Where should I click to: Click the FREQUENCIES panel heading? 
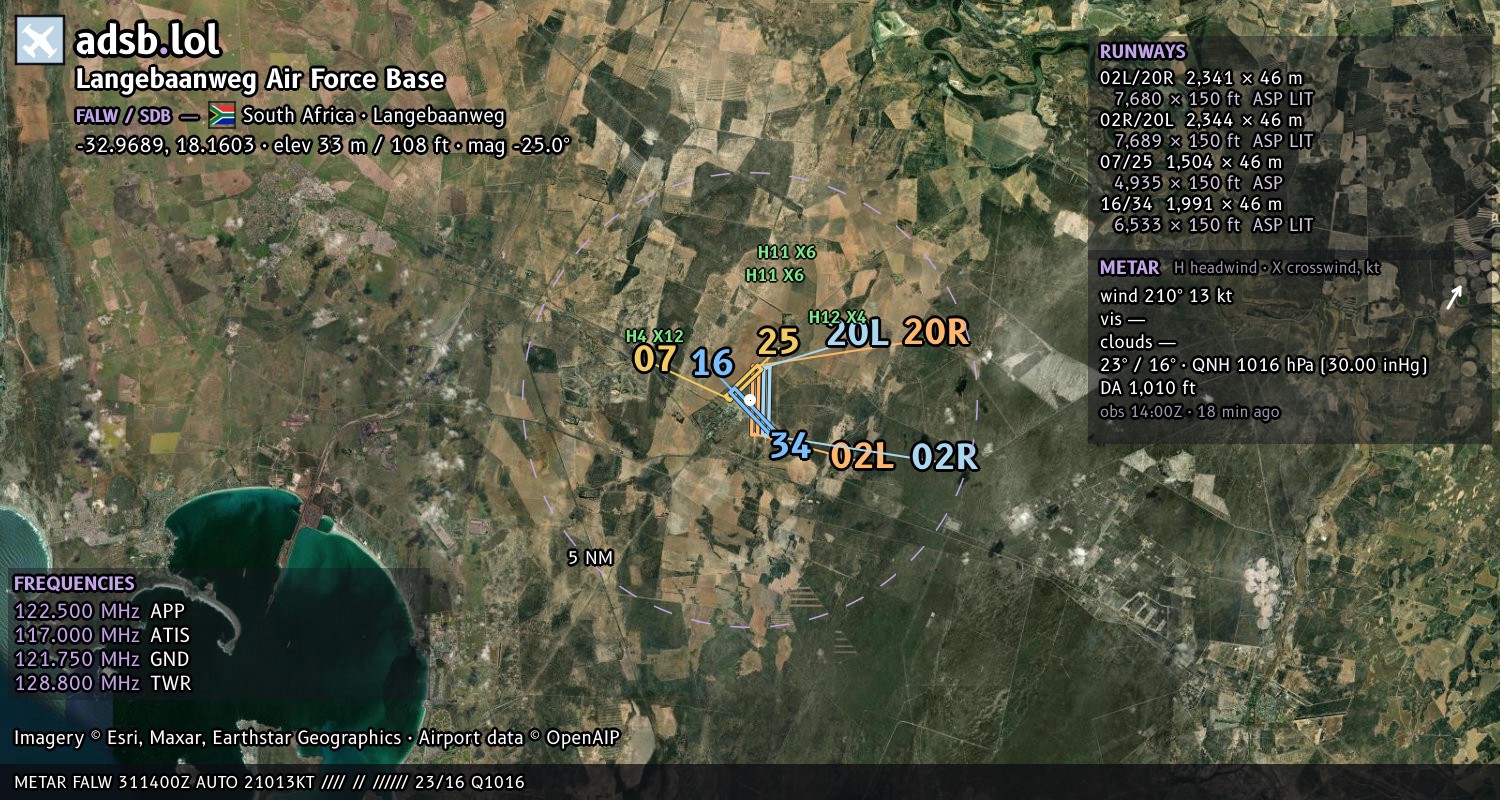coord(74,584)
